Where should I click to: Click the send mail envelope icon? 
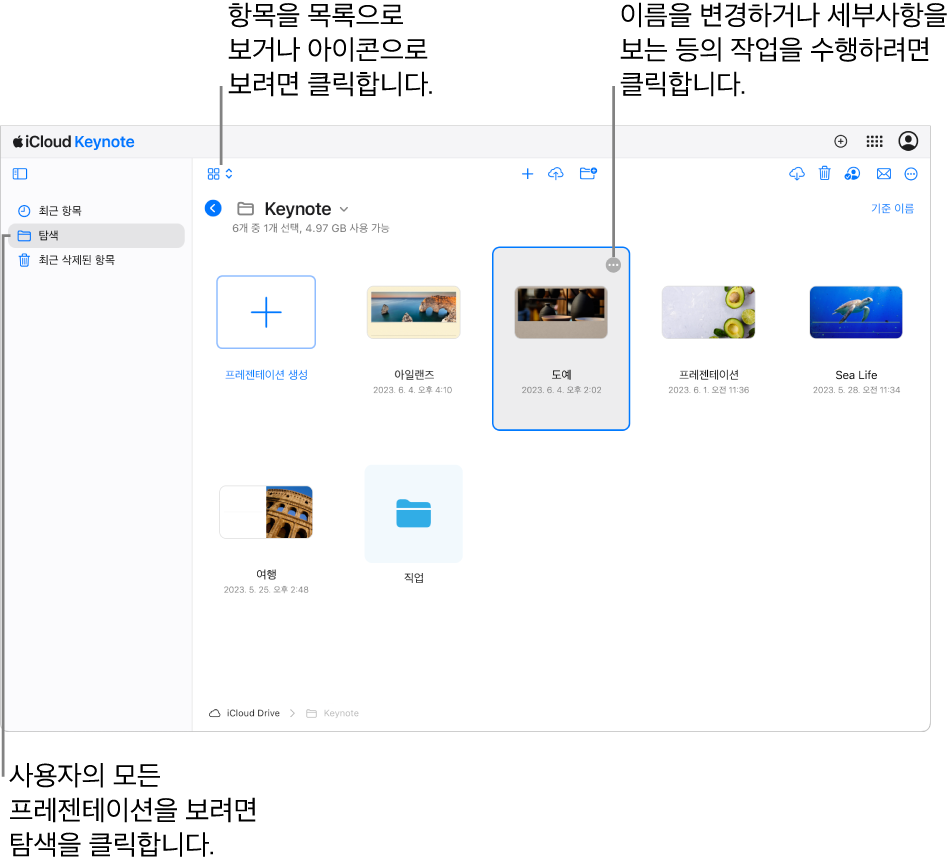(x=884, y=174)
